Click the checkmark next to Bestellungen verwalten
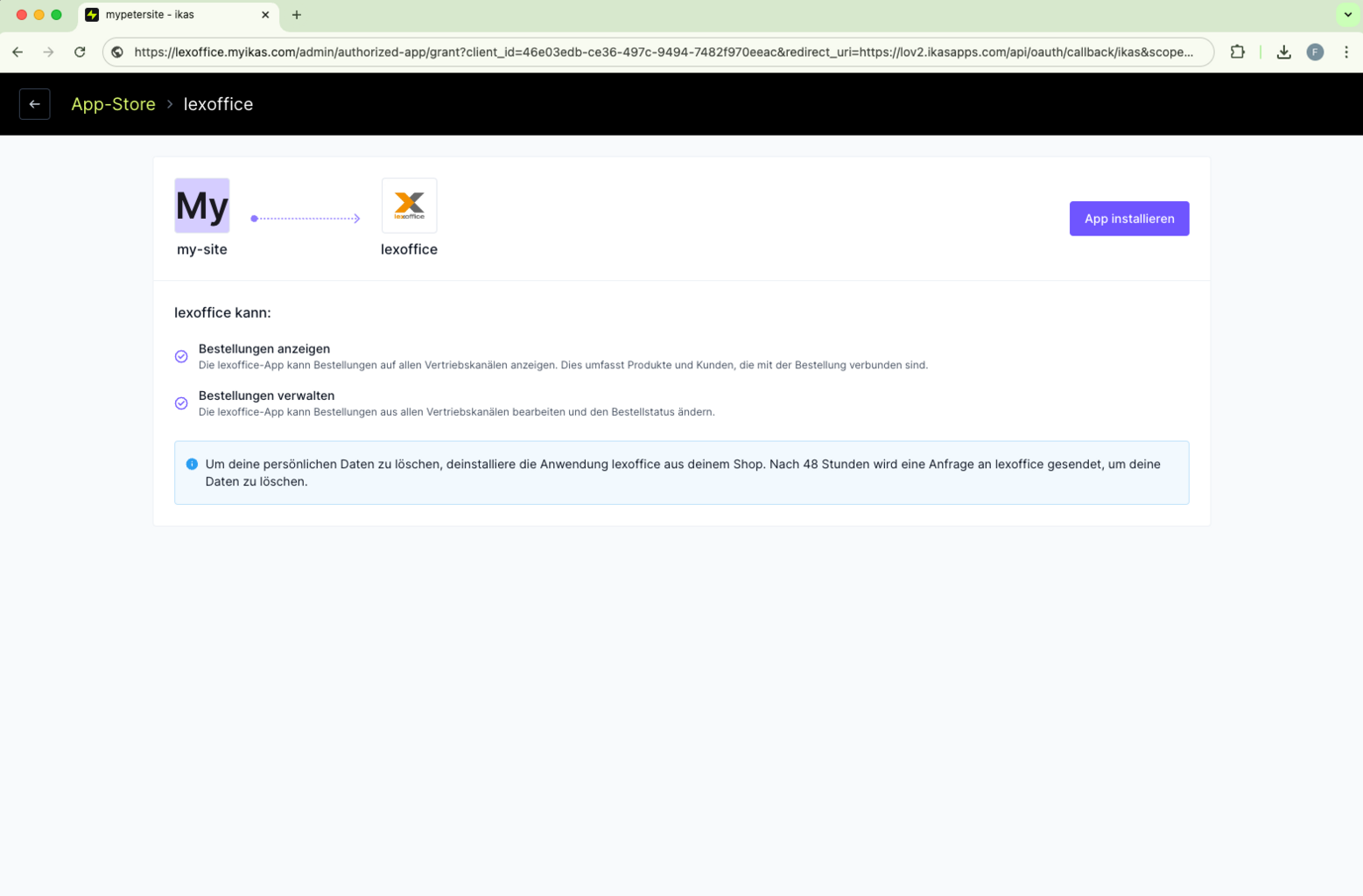 tap(181, 403)
